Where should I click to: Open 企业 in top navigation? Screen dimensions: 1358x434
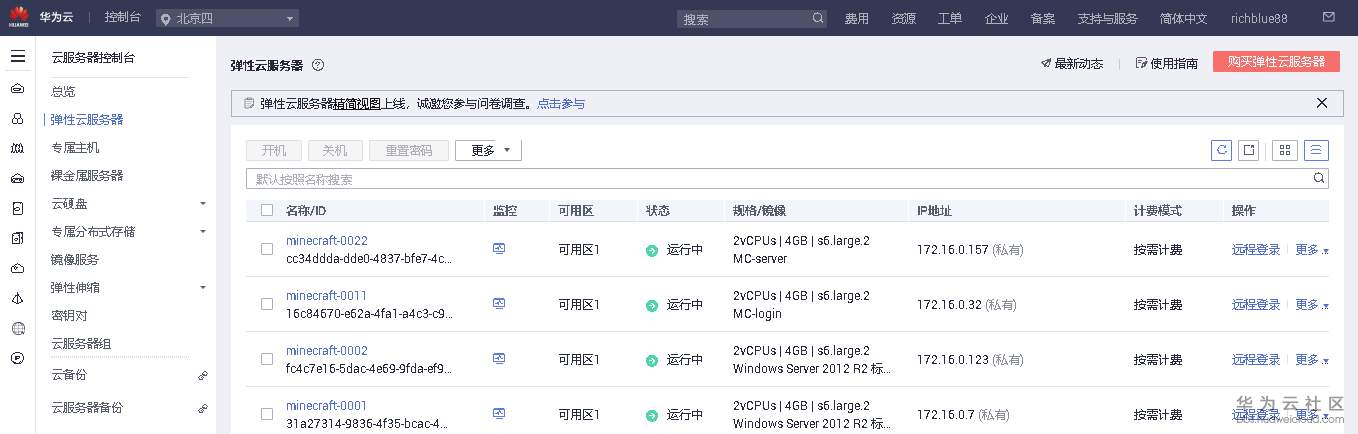(x=997, y=18)
